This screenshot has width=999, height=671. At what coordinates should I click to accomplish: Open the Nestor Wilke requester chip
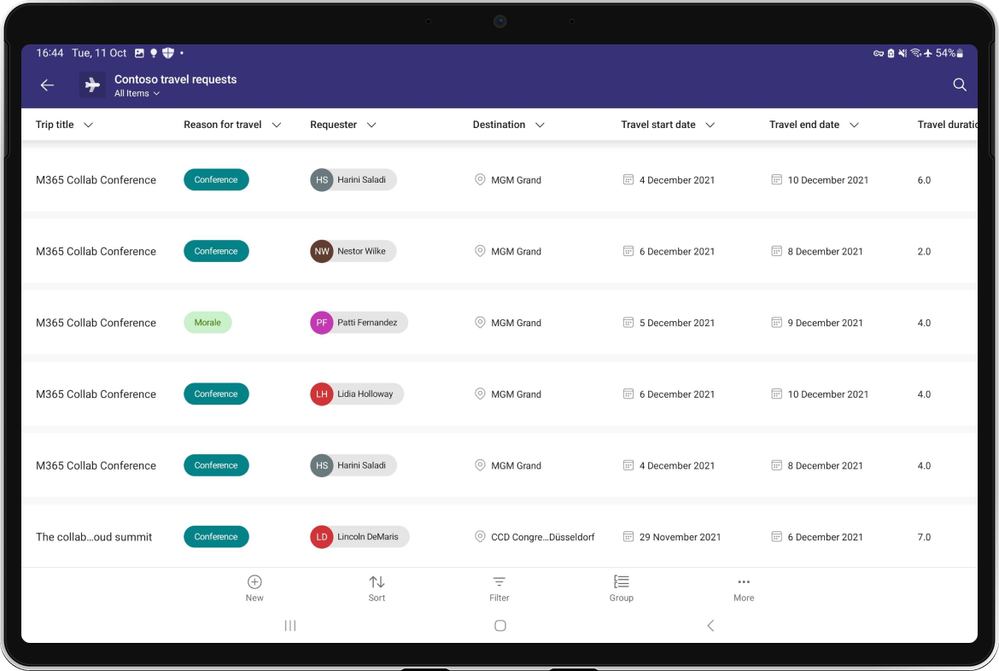tap(353, 251)
